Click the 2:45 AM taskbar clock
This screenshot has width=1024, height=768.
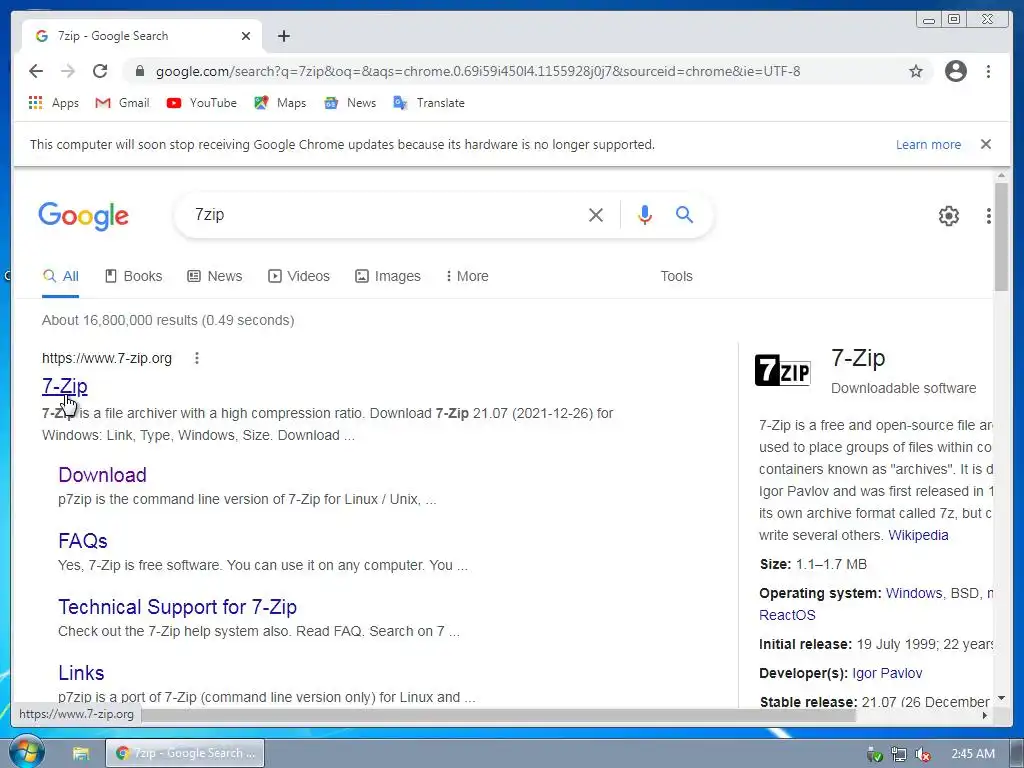pyautogui.click(x=972, y=754)
